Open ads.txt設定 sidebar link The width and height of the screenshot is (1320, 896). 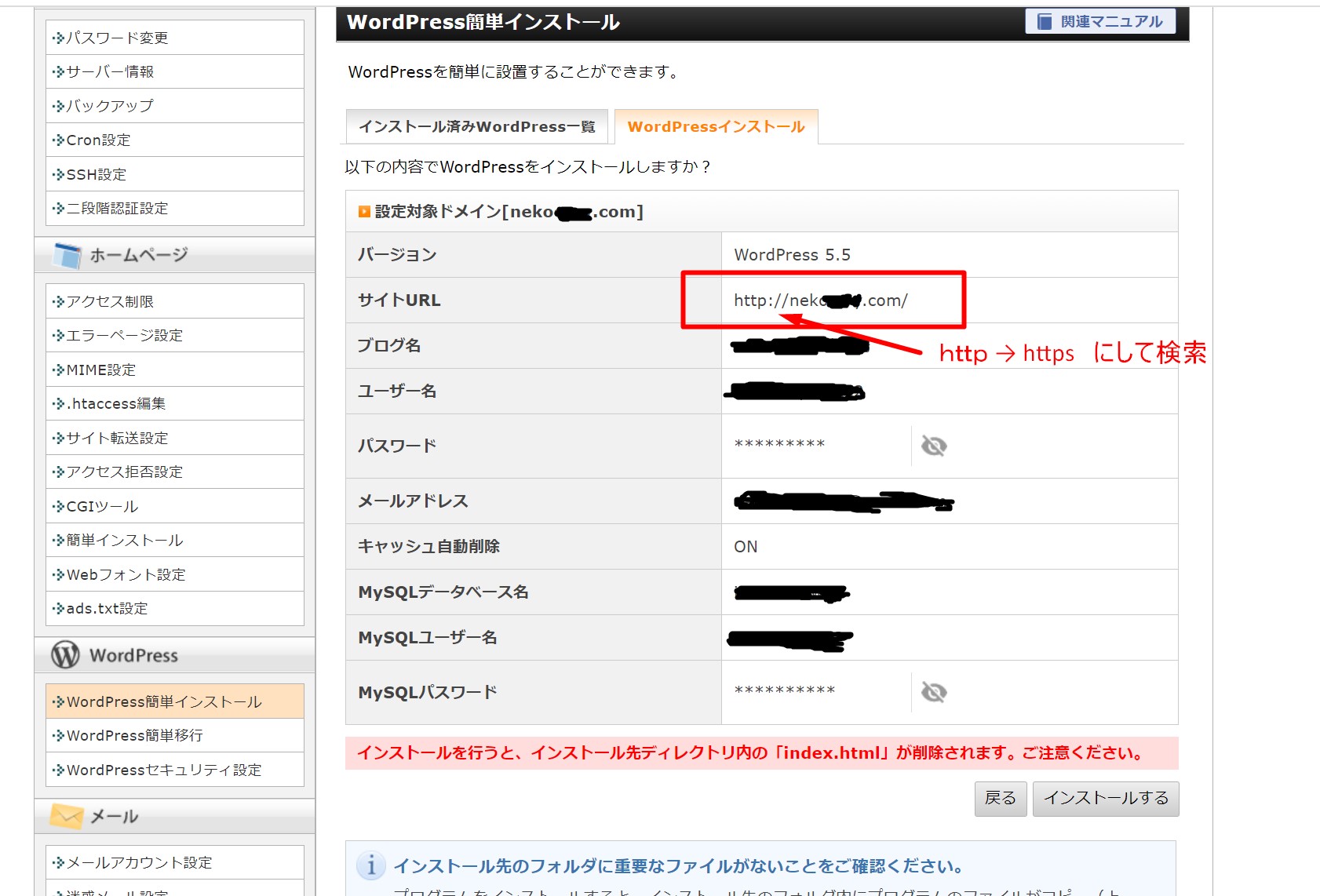pos(175,608)
